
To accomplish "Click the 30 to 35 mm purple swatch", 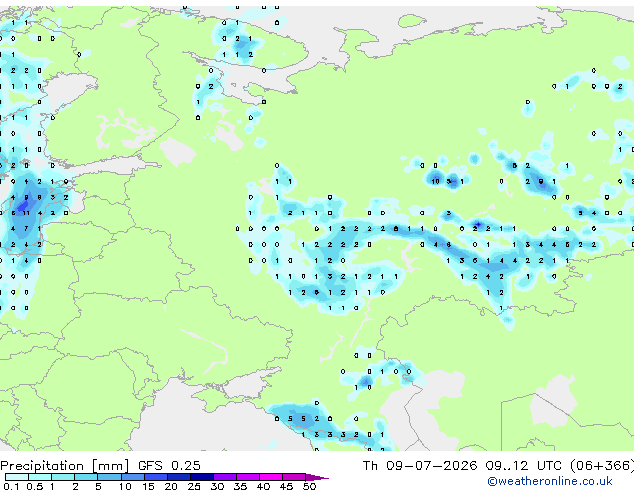I will 225,477.
